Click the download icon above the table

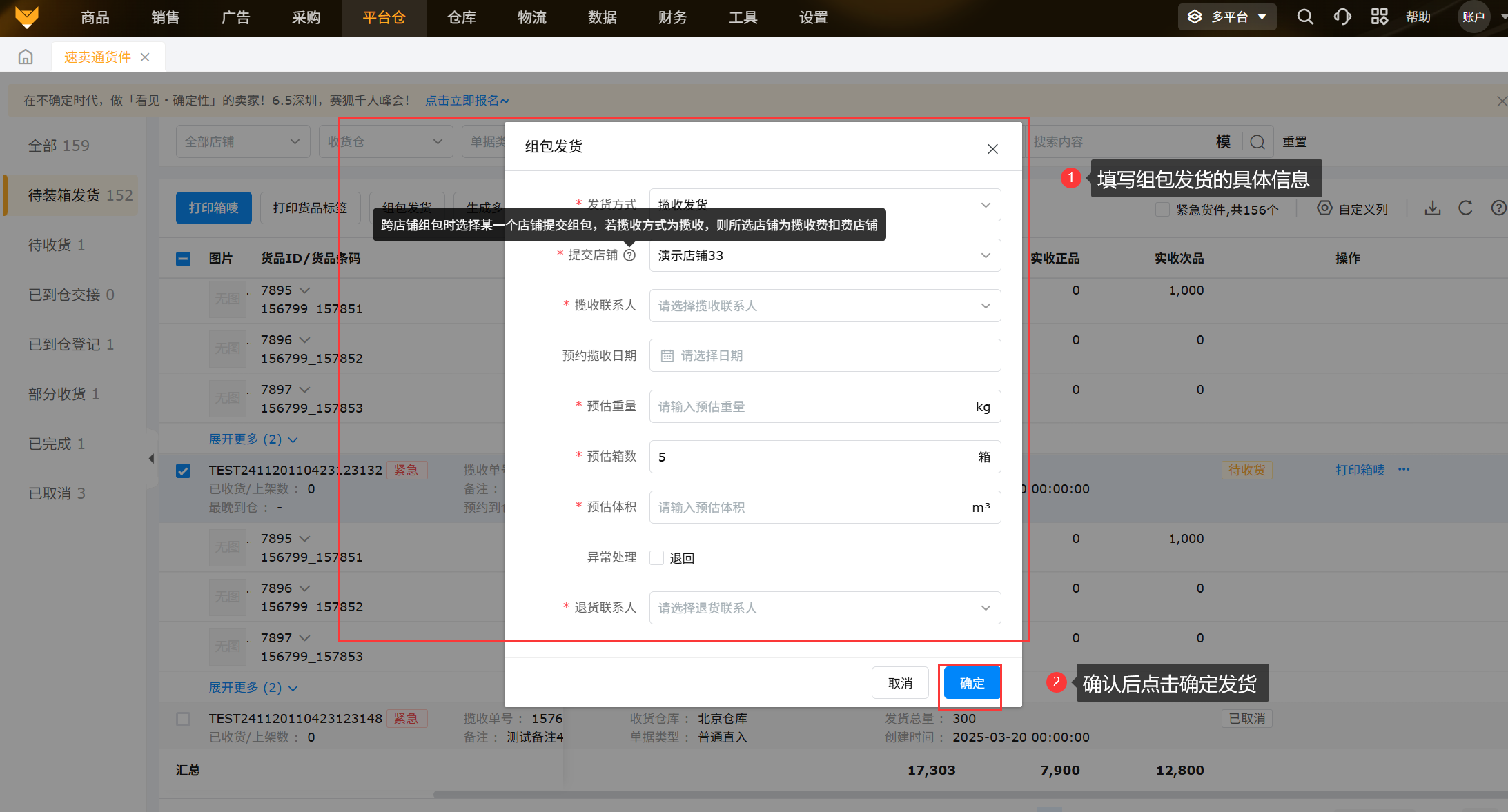click(1433, 208)
